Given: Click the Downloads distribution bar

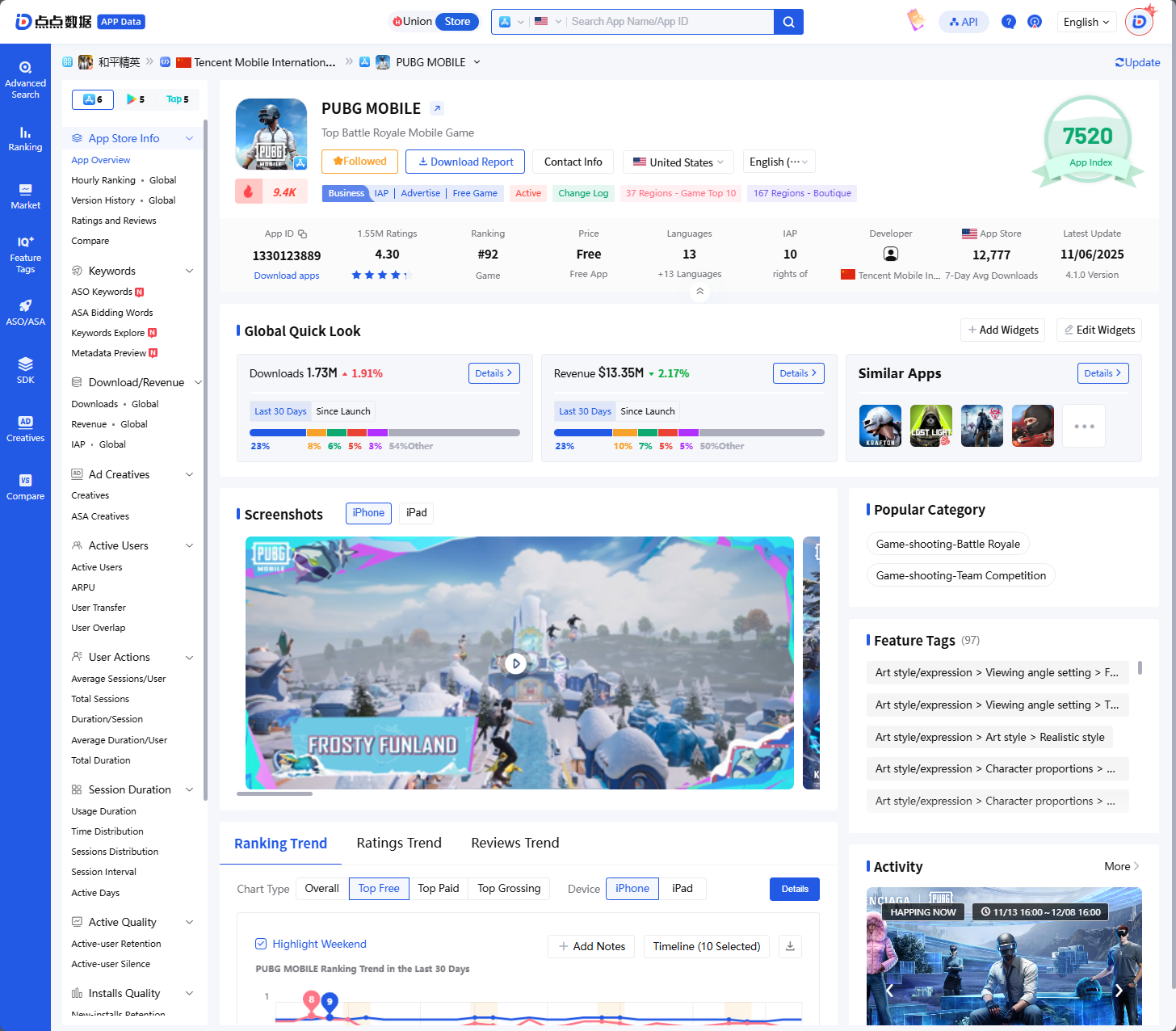Looking at the screenshot, I should pyautogui.click(x=384, y=432).
